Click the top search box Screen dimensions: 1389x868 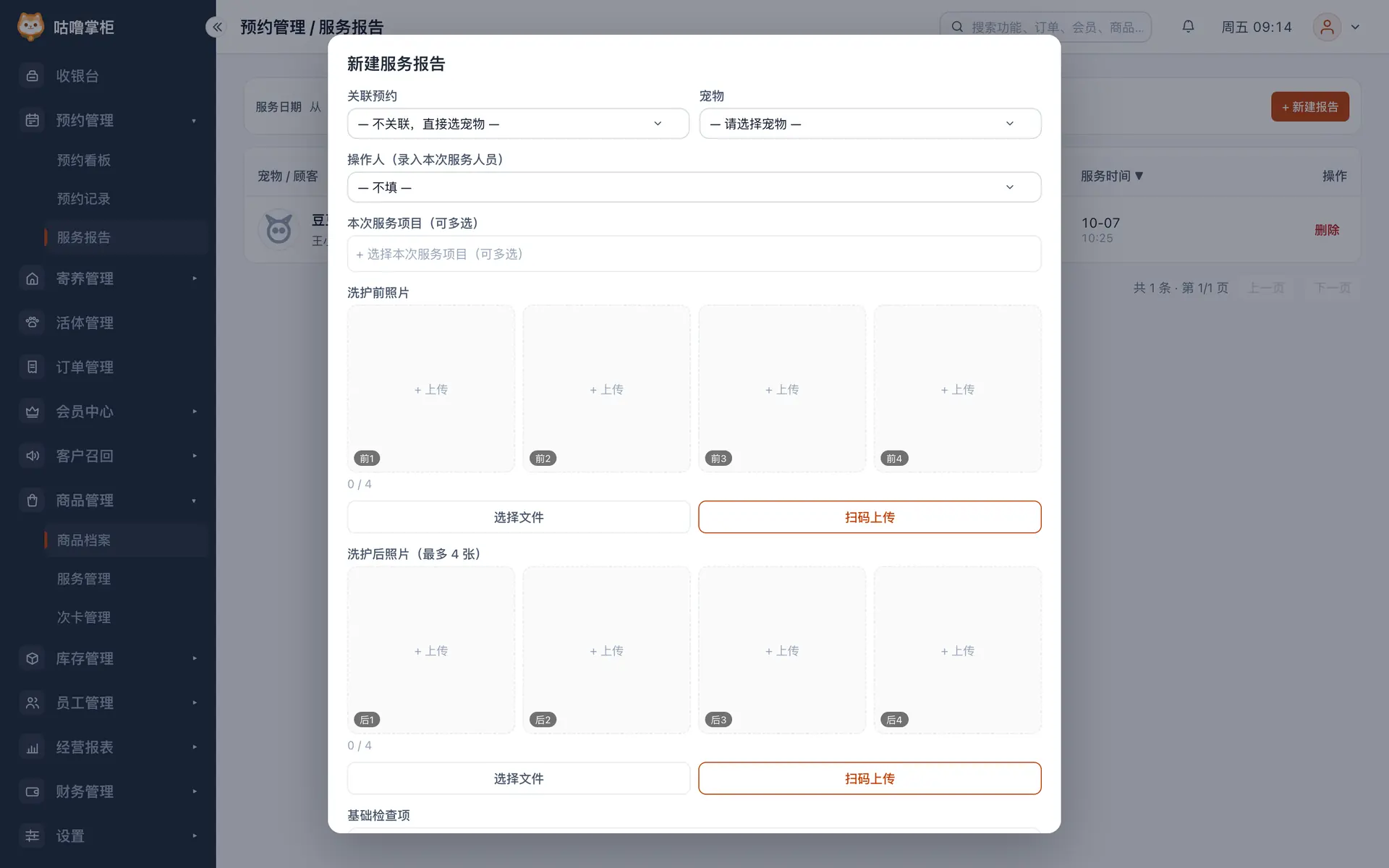1045,27
